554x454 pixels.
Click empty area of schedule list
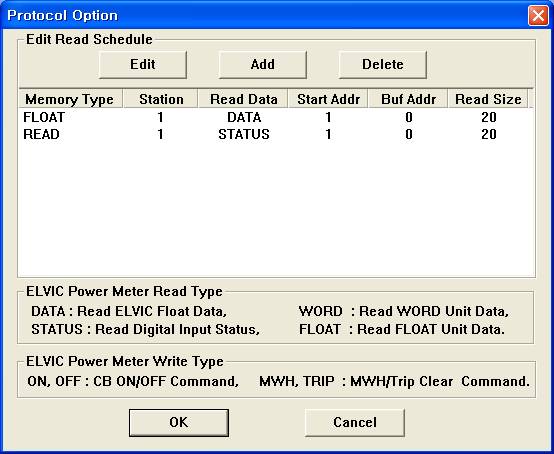pyautogui.click(x=276, y=208)
